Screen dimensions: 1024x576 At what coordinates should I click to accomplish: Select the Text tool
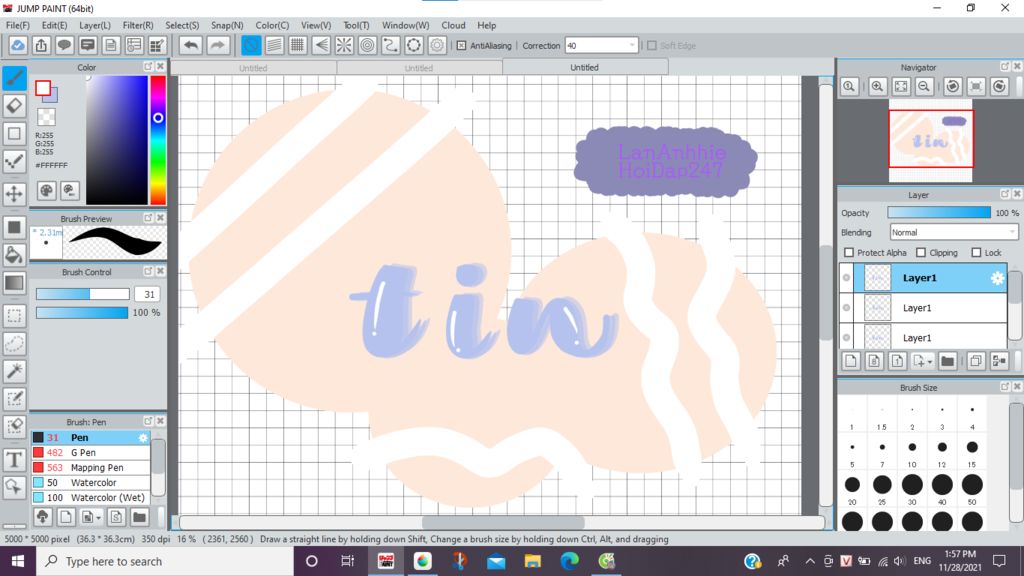click(14, 460)
